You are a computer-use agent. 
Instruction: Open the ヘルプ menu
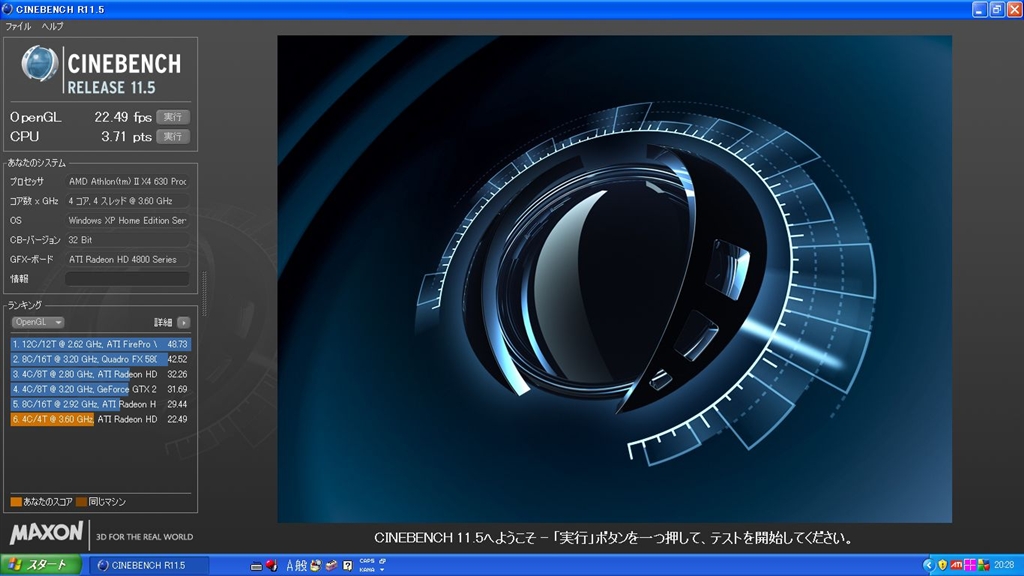pos(51,26)
